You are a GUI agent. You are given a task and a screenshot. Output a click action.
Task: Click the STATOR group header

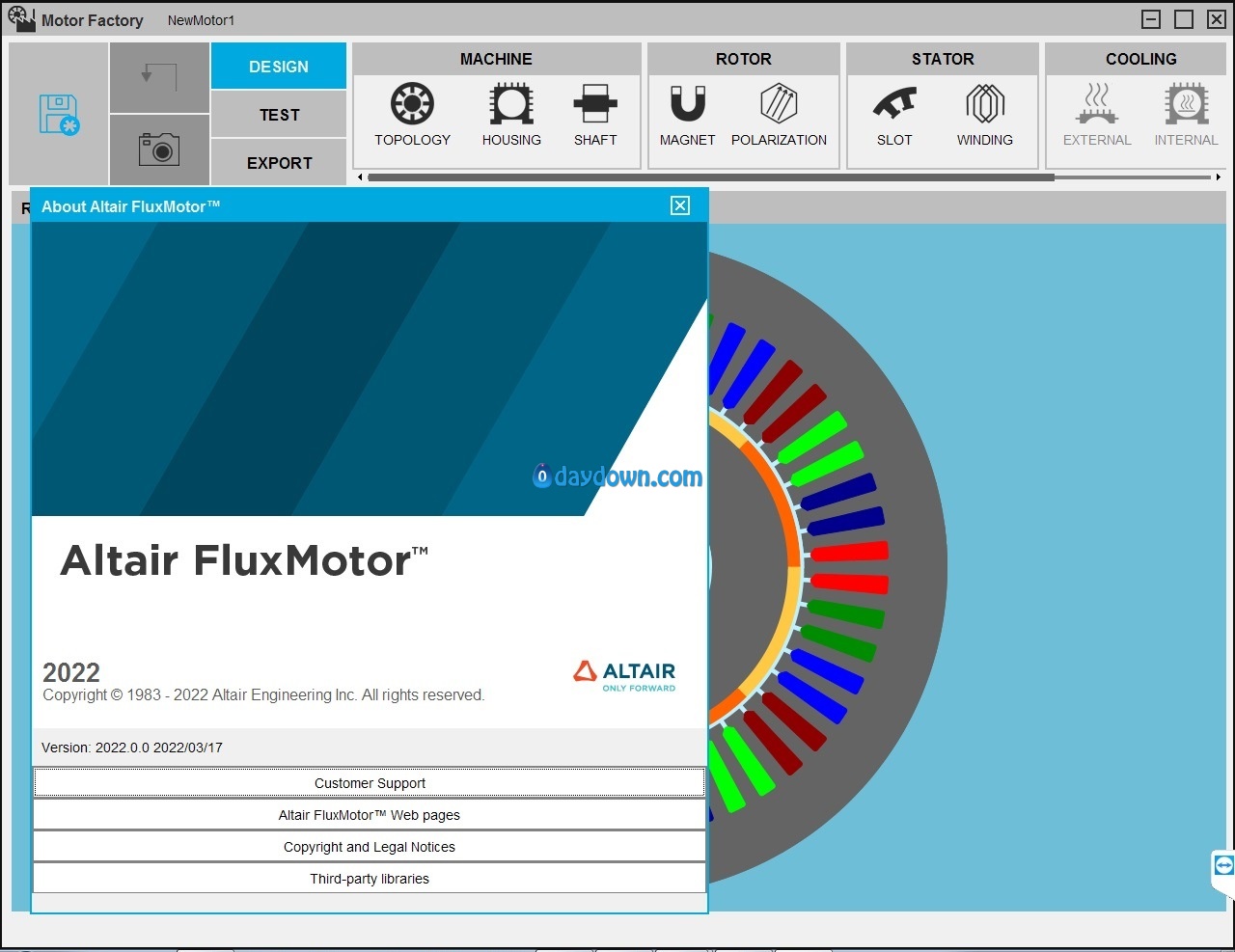pos(943,59)
